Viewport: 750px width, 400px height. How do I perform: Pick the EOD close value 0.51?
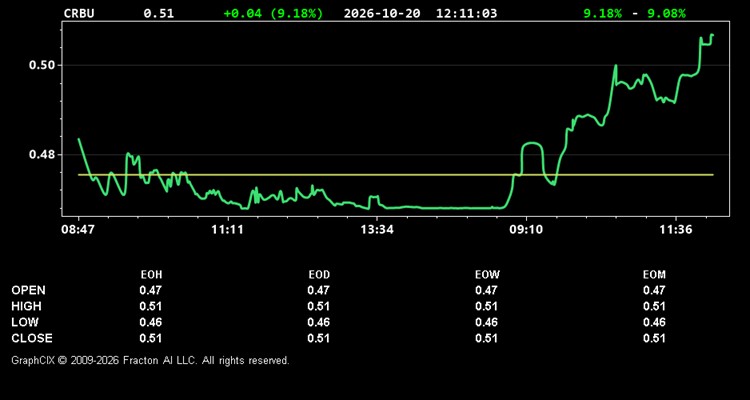319,338
